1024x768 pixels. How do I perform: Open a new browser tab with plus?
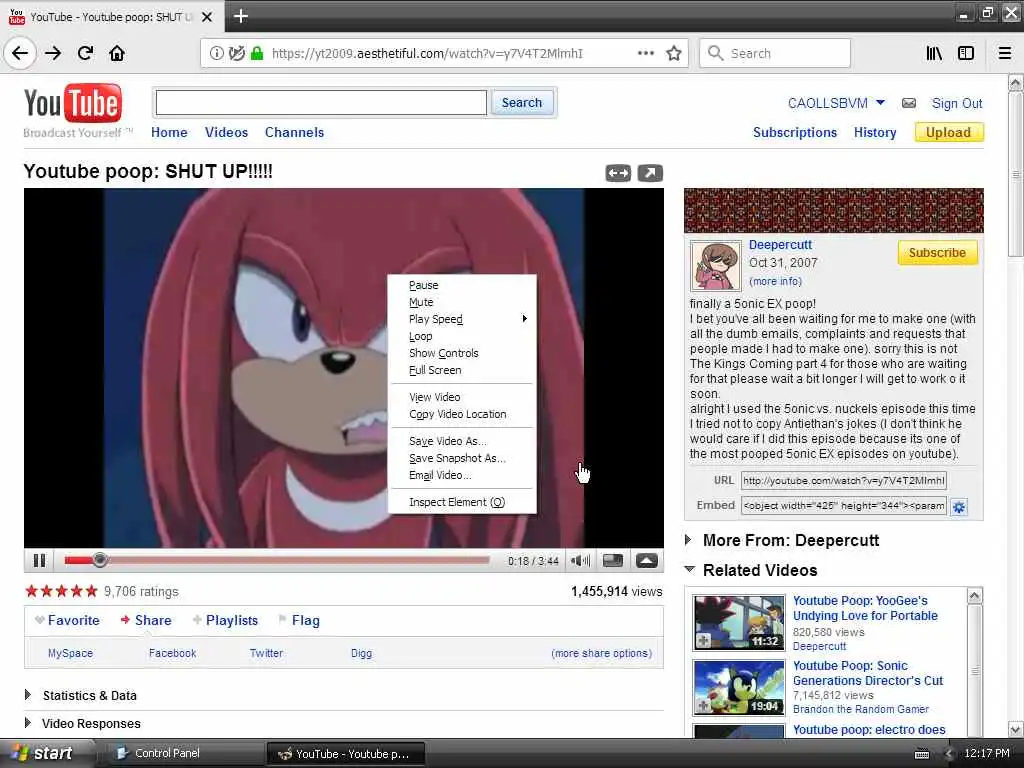click(x=241, y=16)
